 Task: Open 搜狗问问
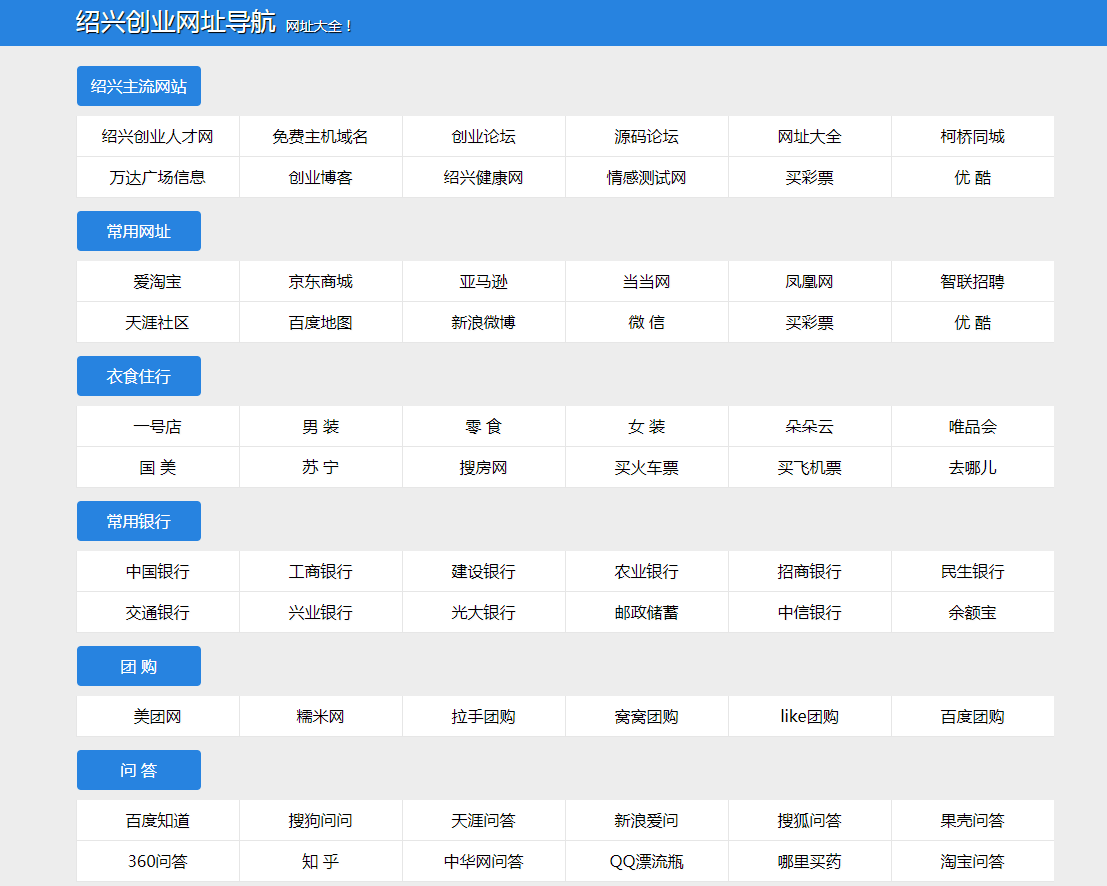click(x=321, y=820)
